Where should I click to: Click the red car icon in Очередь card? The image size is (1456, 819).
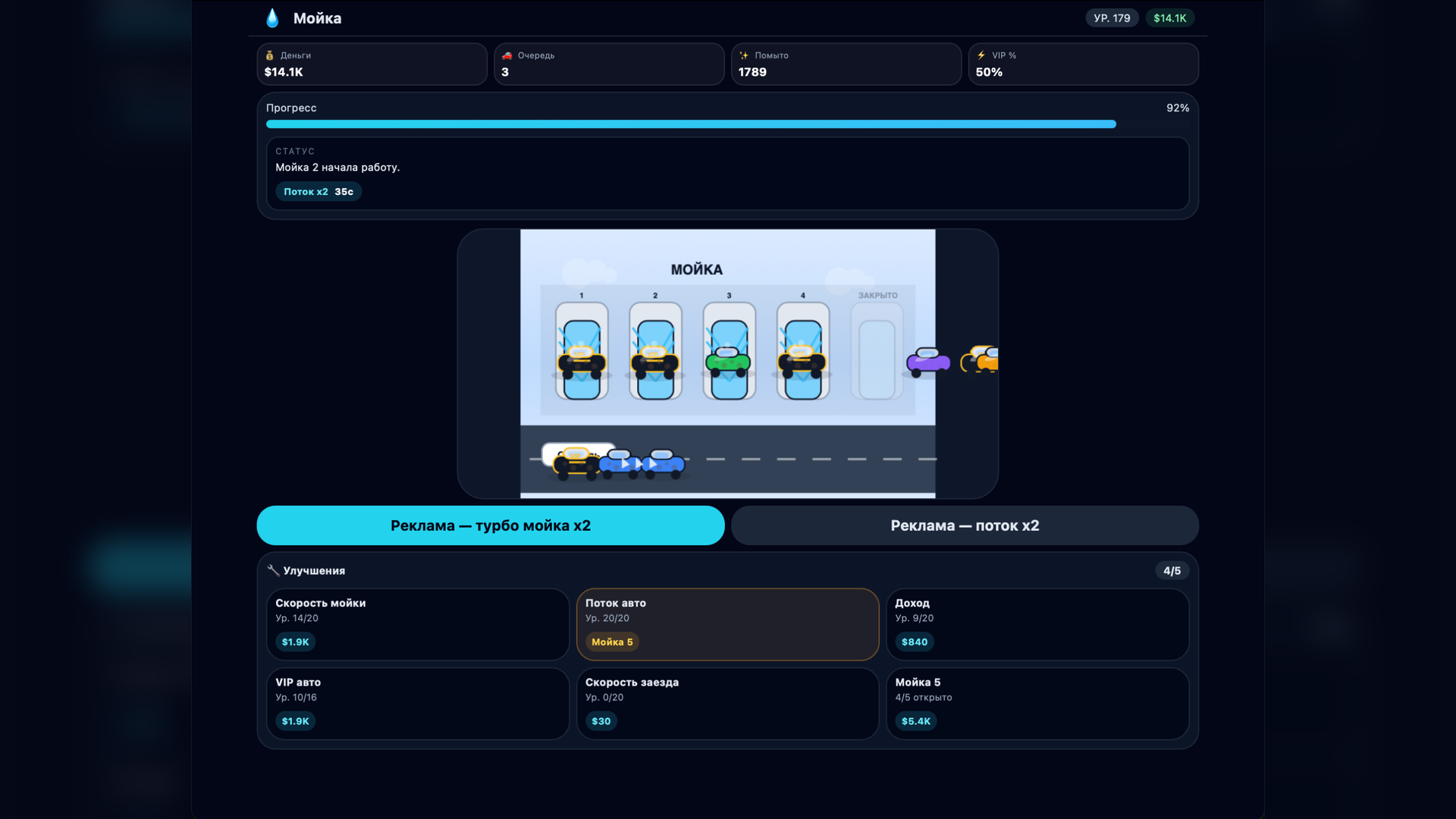tap(507, 55)
